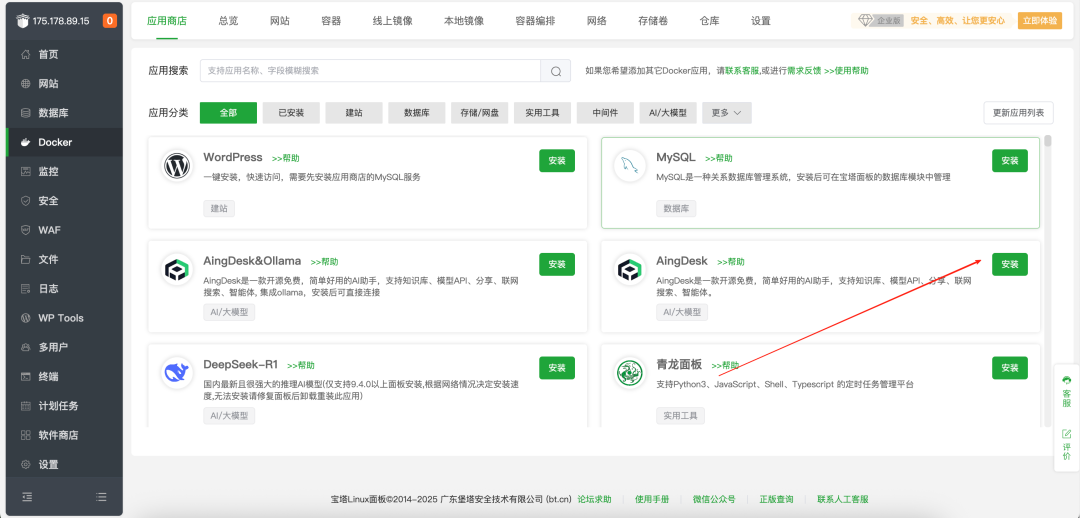Open 客服 customer service floating button
Viewport: 1080px width, 518px height.
click(1066, 392)
